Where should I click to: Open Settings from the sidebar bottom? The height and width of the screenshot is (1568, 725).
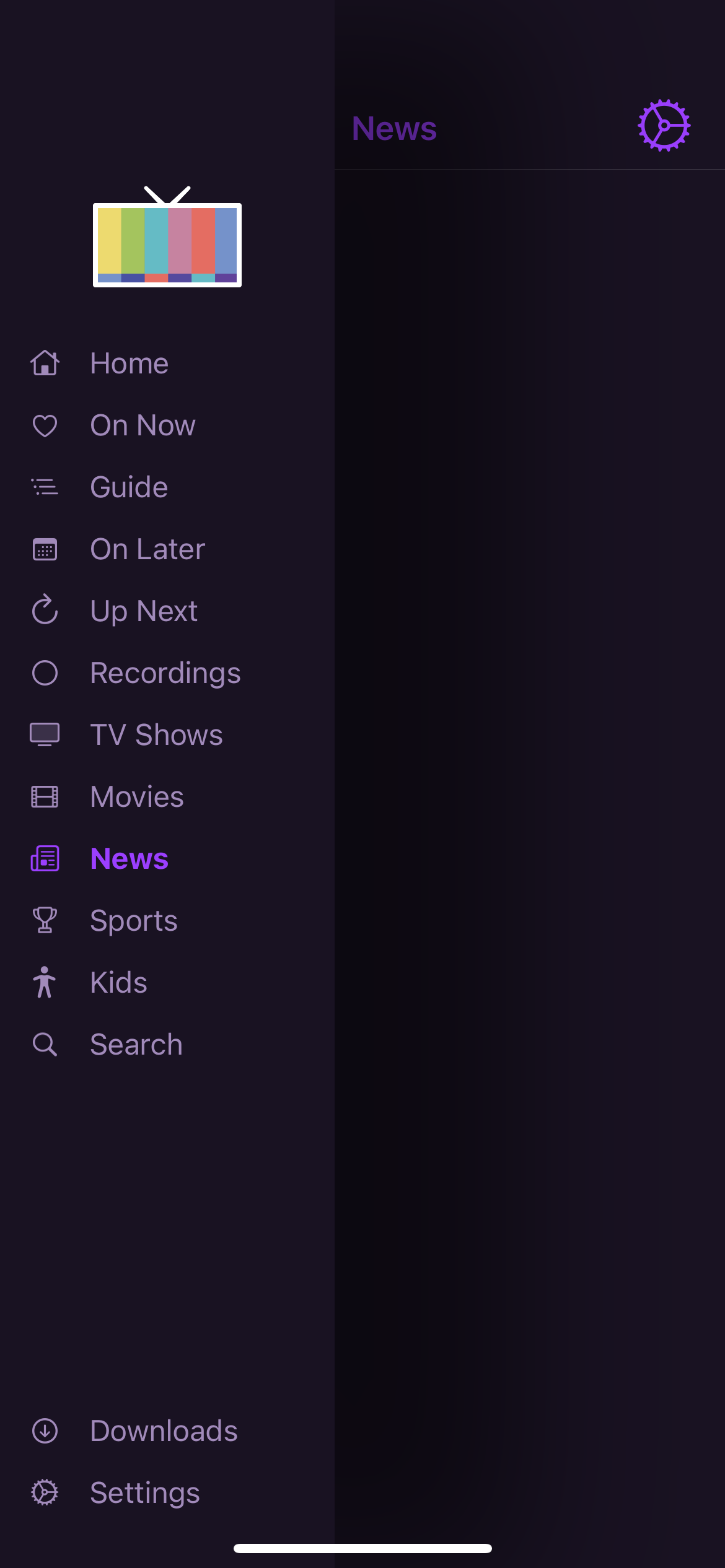tap(145, 1492)
